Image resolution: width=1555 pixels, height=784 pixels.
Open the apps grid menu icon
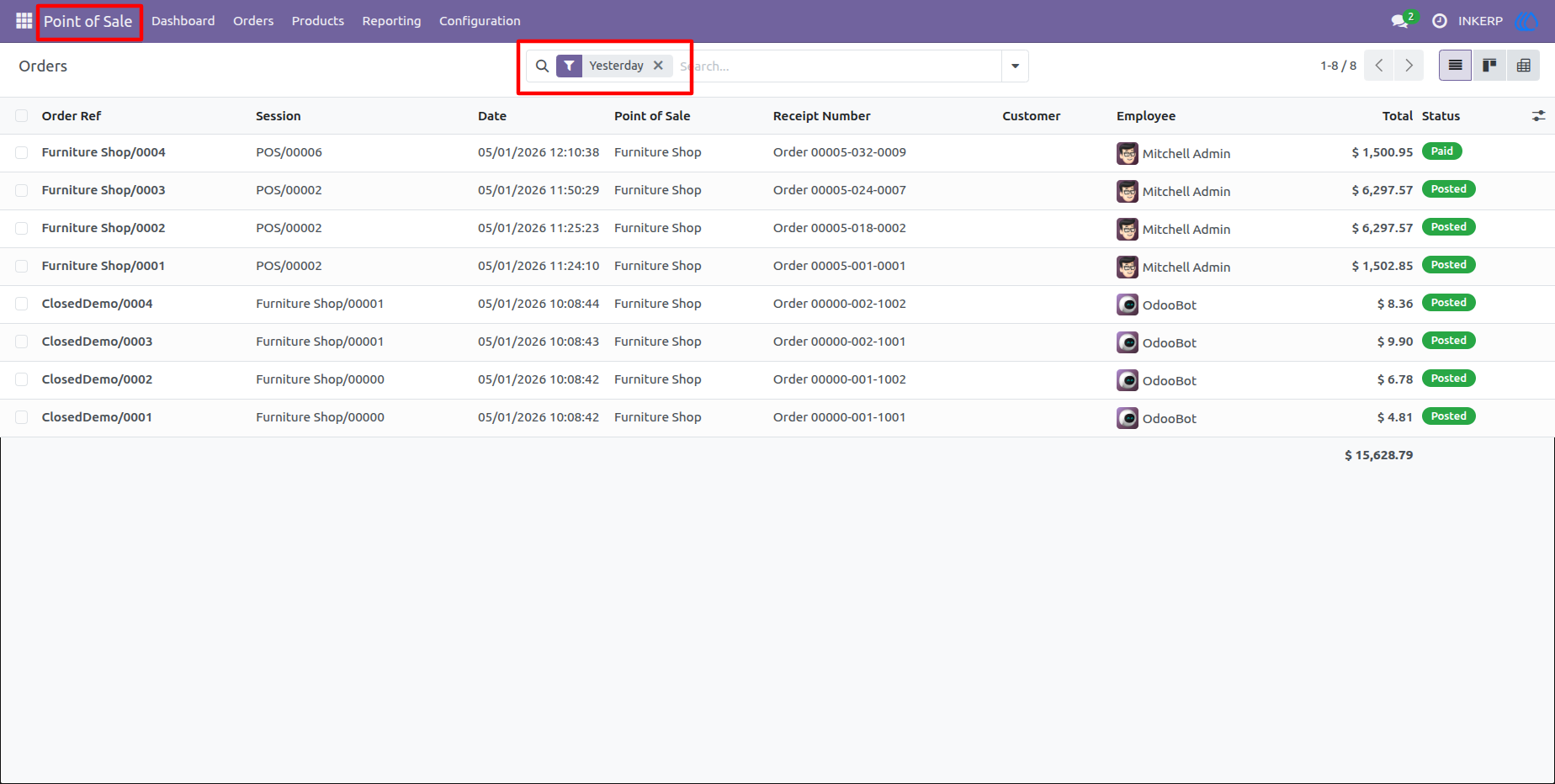[24, 21]
